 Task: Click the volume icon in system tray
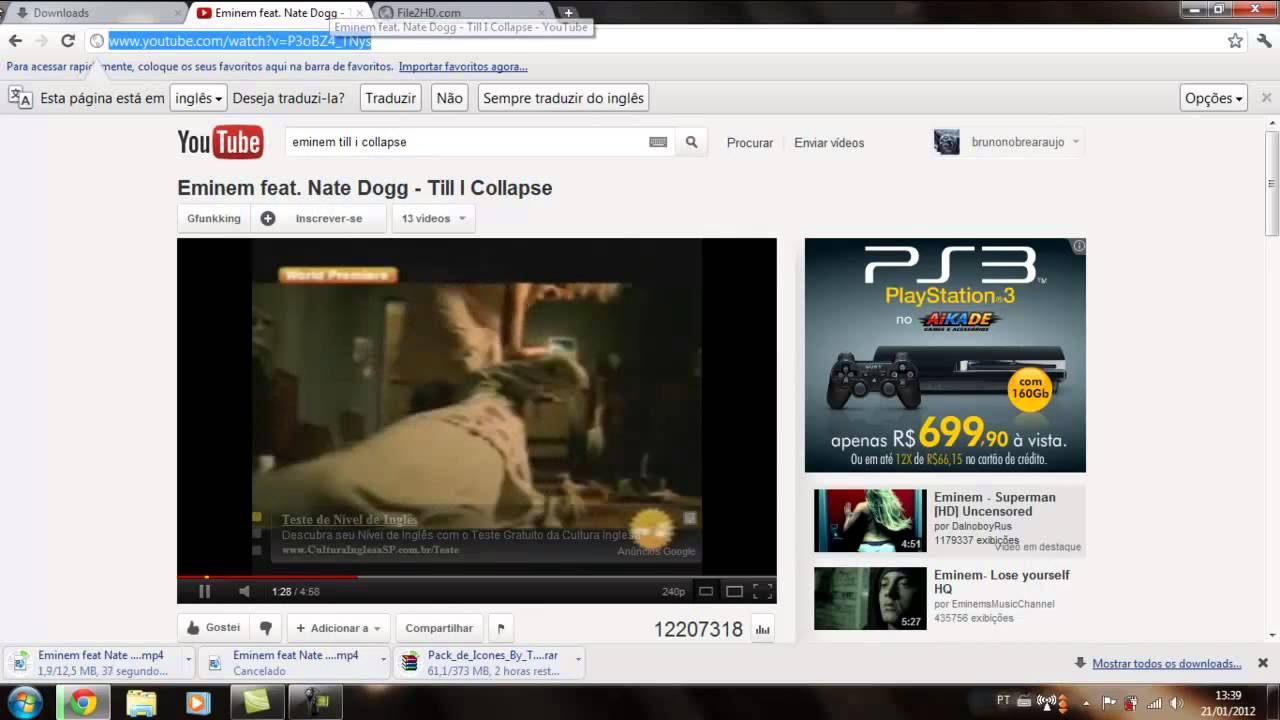pos(1177,702)
